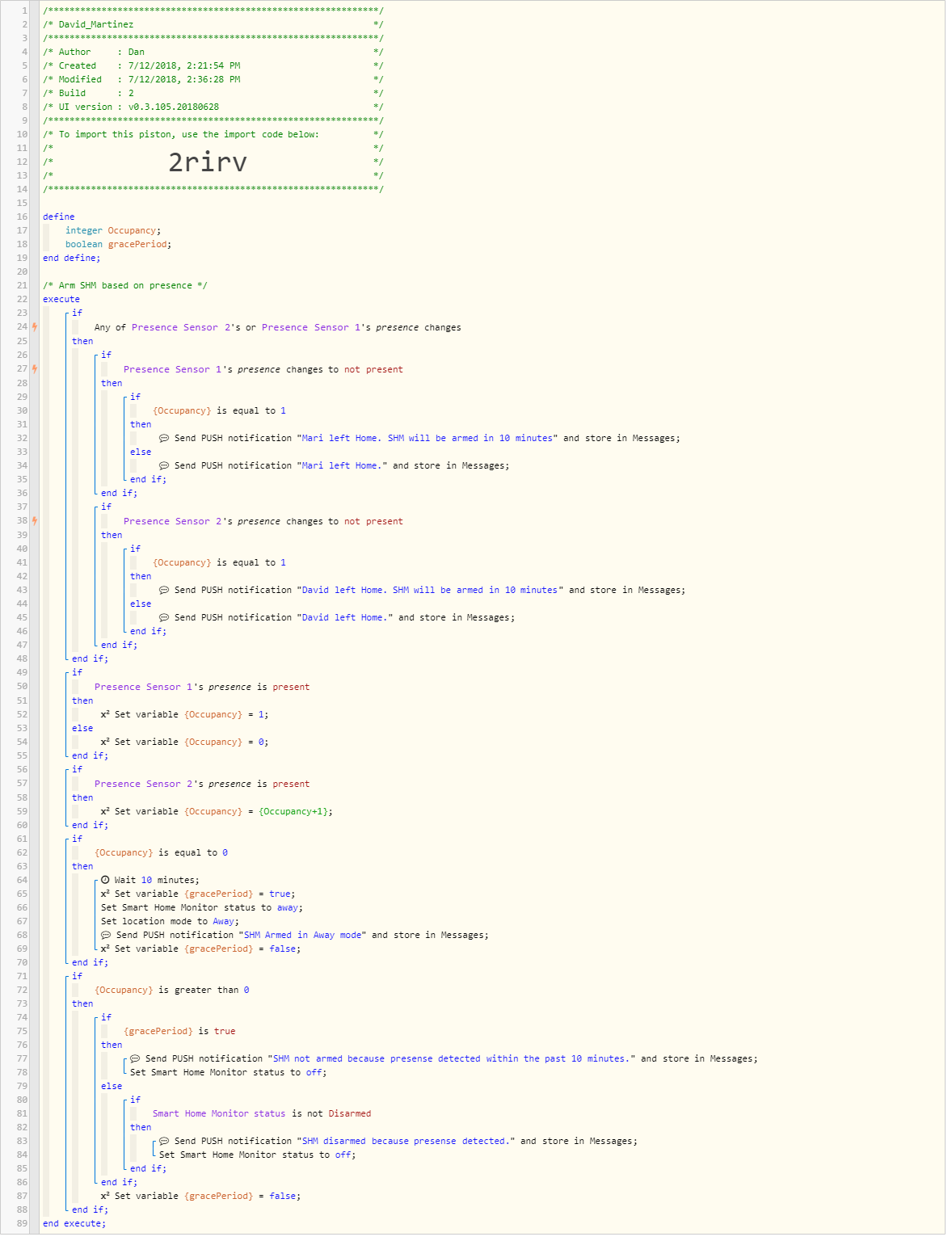Click the condition Presence Sensor 2 changes to not present
The width and height of the screenshot is (952, 1241).
[x=263, y=521]
